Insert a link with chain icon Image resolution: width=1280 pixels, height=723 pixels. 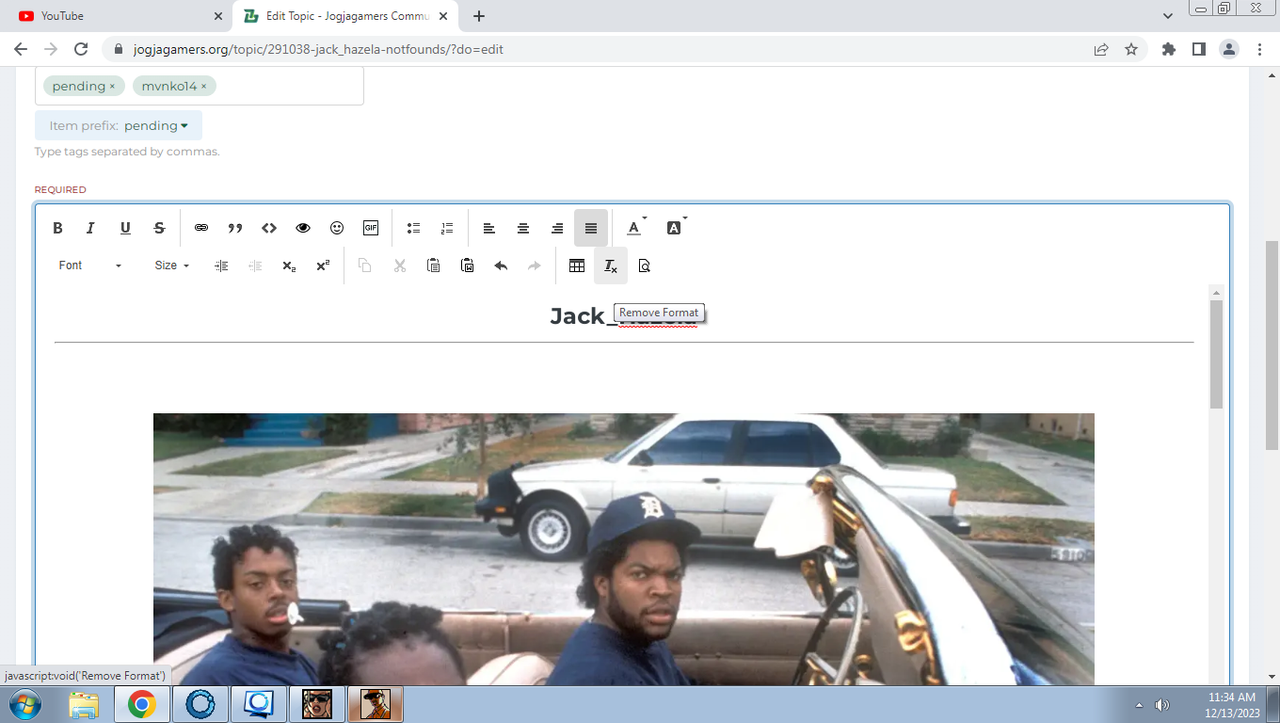pos(201,228)
